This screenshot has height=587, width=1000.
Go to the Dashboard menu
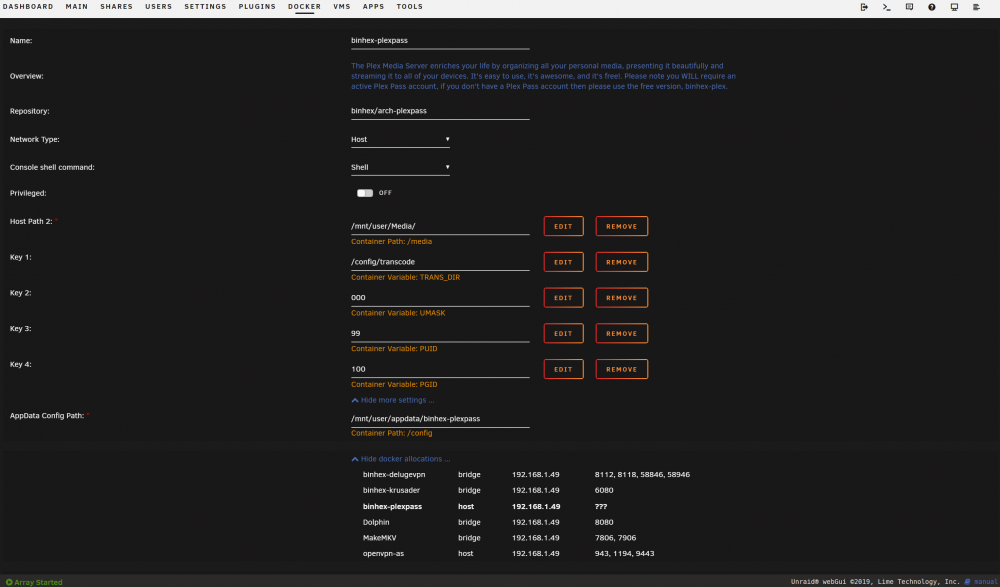pos(28,6)
